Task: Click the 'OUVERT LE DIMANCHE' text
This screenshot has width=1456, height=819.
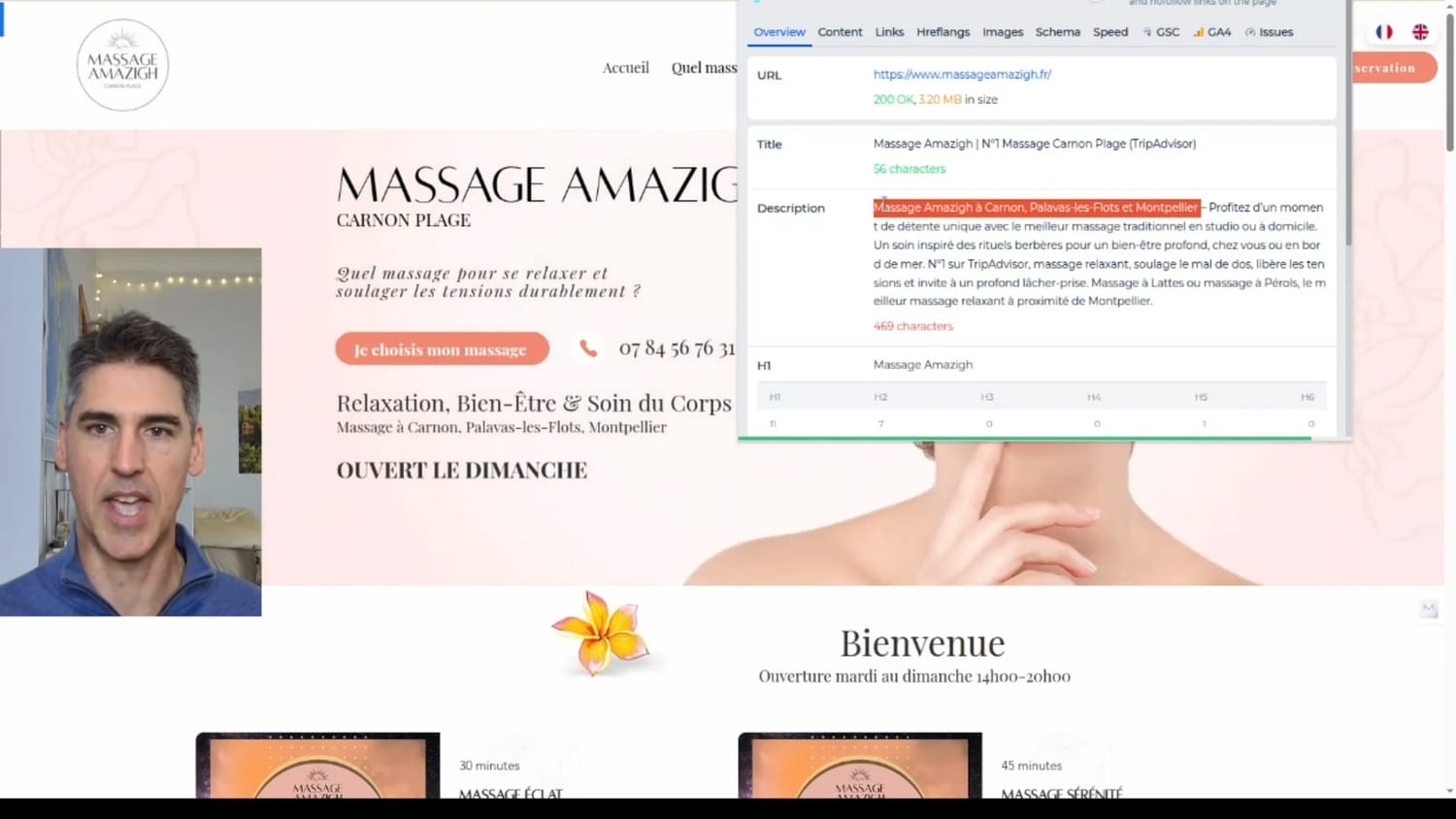Action: click(x=461, y=471)
